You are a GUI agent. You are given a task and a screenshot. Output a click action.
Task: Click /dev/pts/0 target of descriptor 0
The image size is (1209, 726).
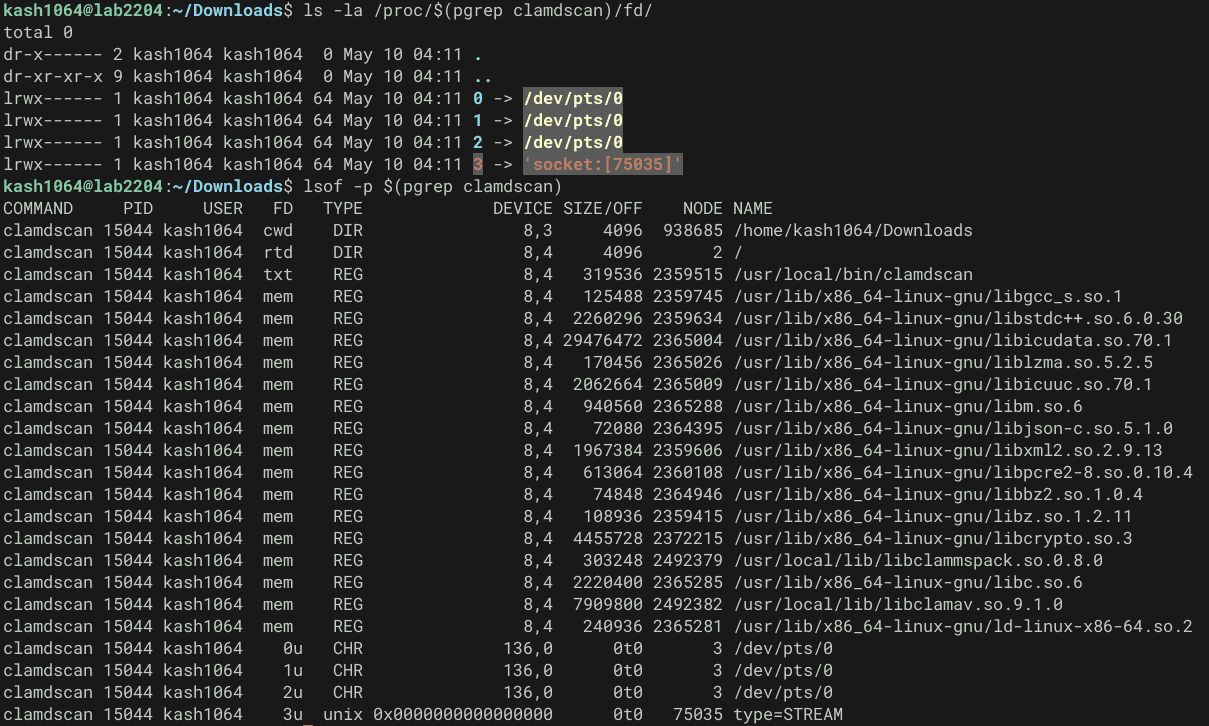pos(573,98)
